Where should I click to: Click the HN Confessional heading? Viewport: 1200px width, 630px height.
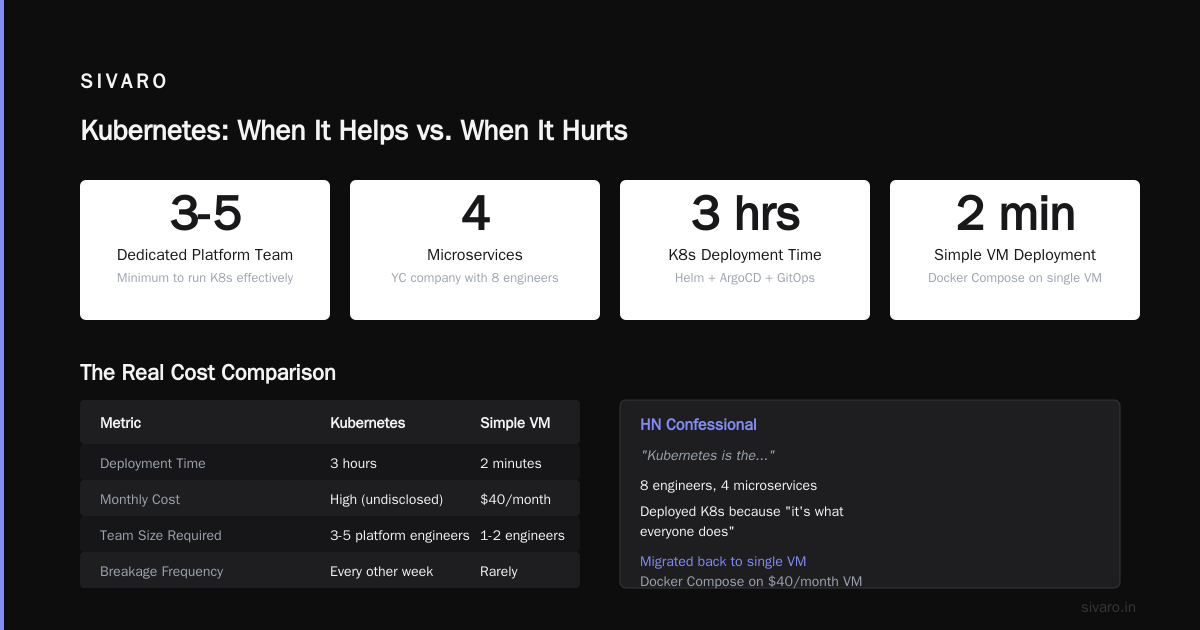point(698,425)
